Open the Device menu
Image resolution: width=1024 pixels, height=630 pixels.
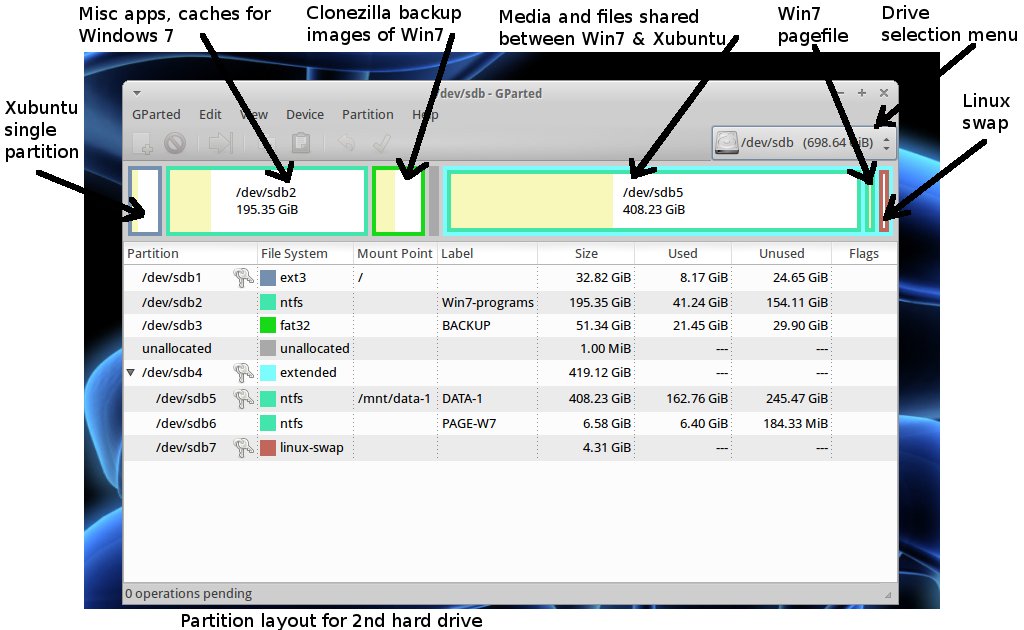[x=305, y=114]
